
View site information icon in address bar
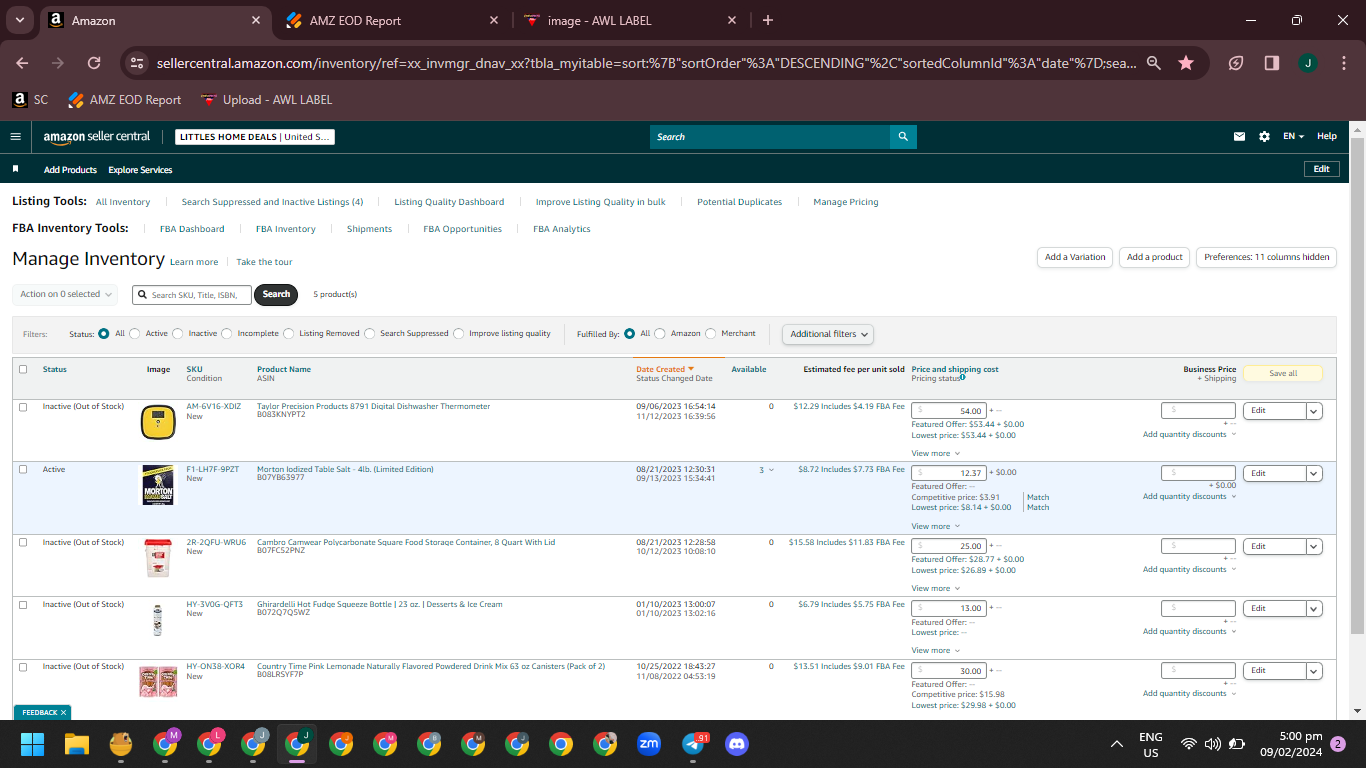(137, 63)
